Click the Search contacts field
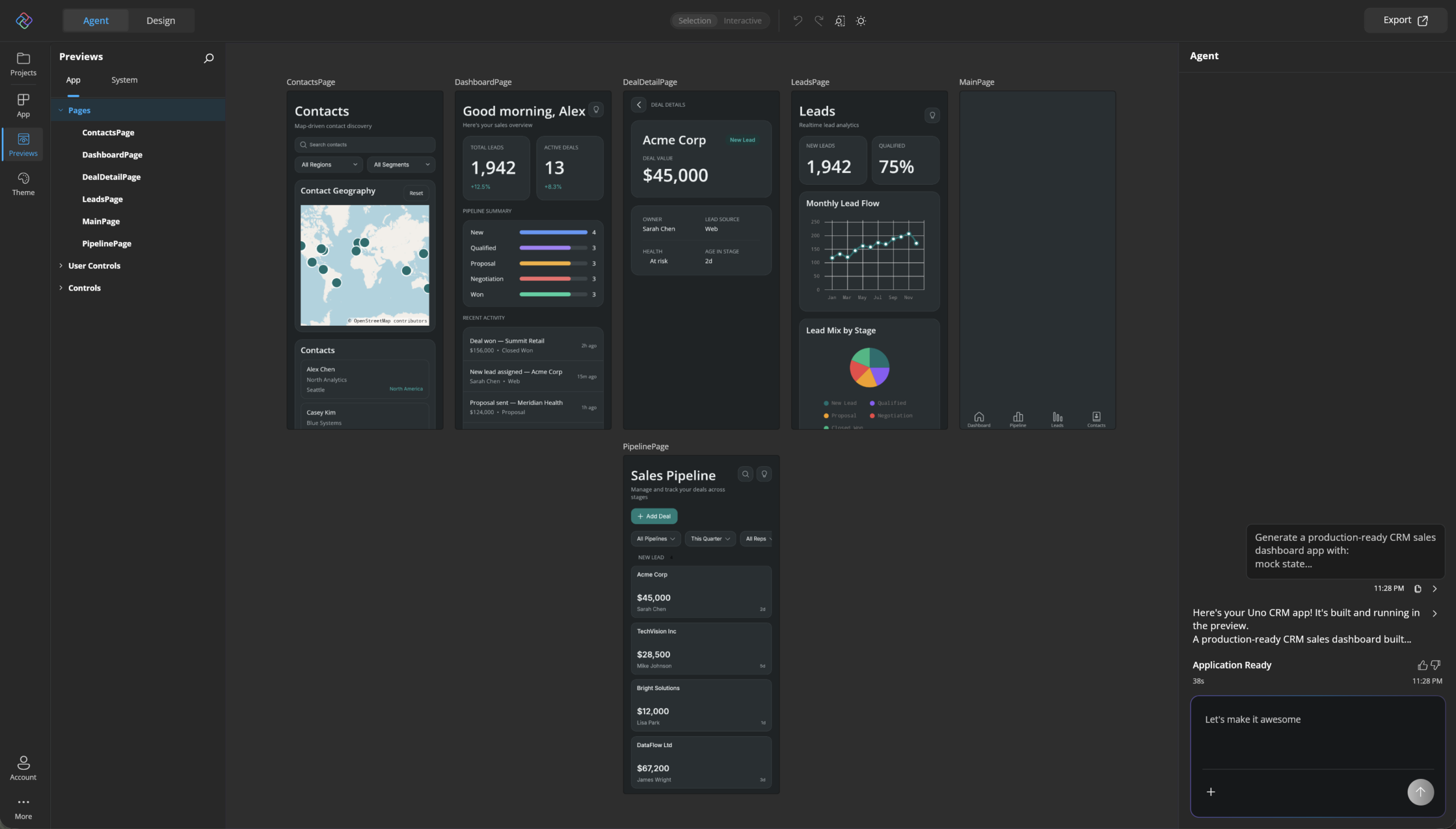 365,144
